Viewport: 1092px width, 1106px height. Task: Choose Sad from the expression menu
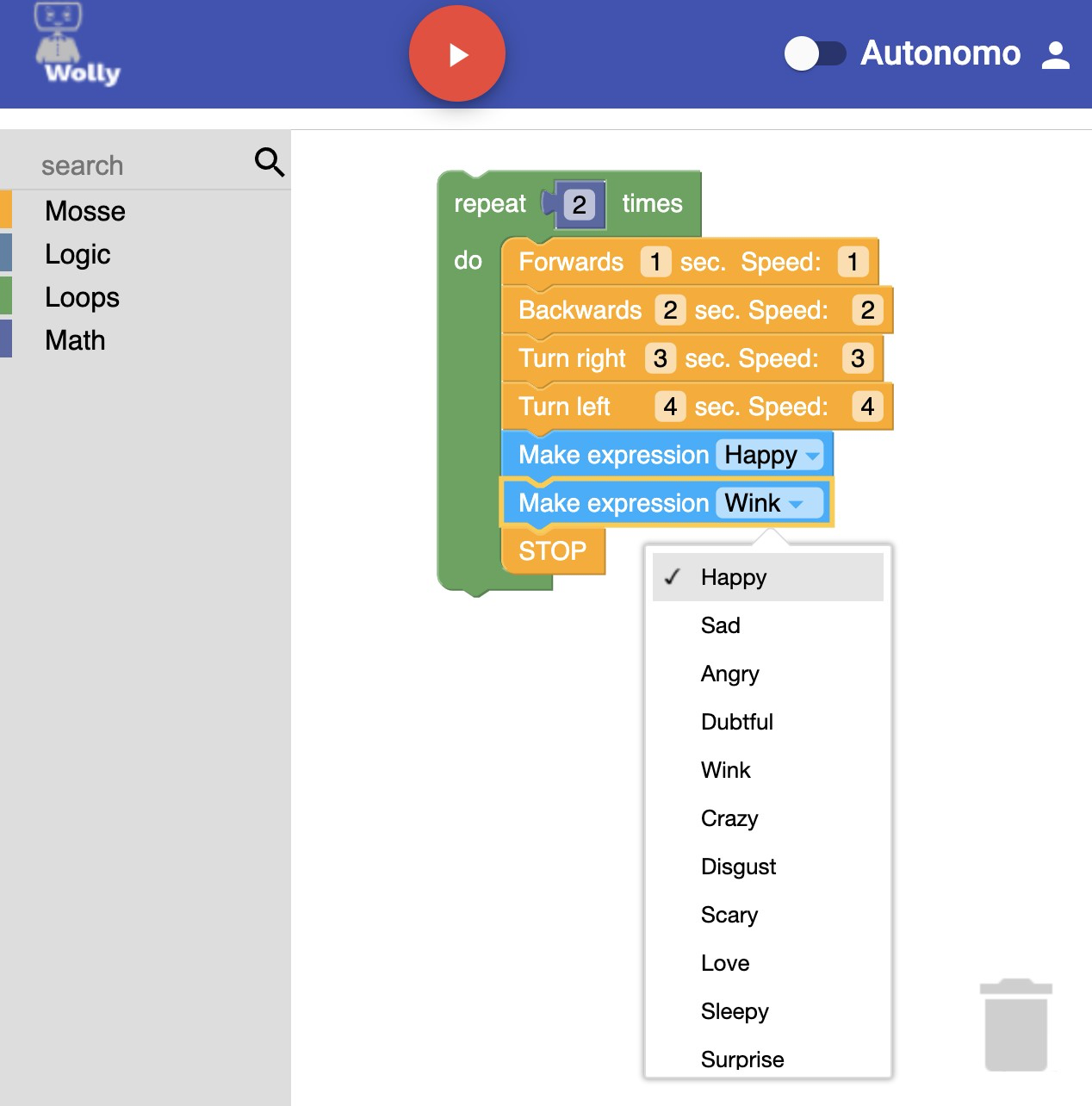[x=768, y=625]
